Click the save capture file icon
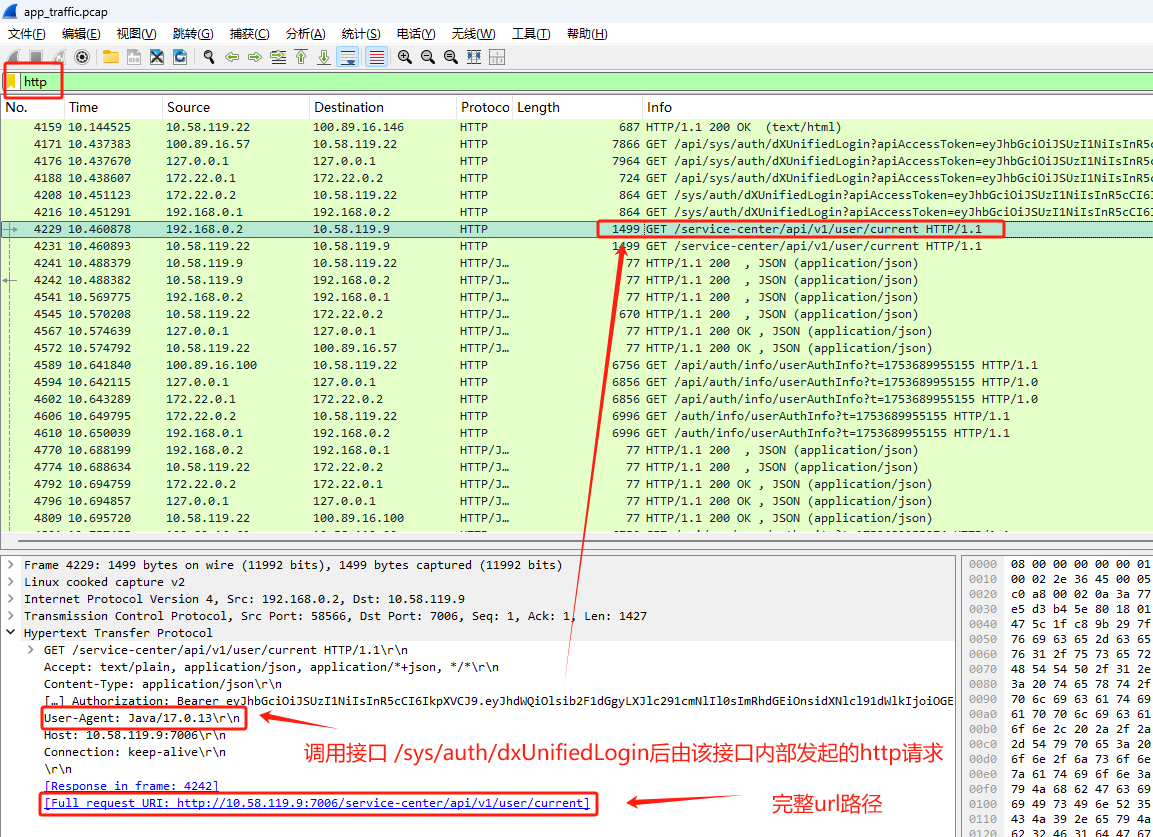This screenshot has width=1153, height=837. coord(134,57)
